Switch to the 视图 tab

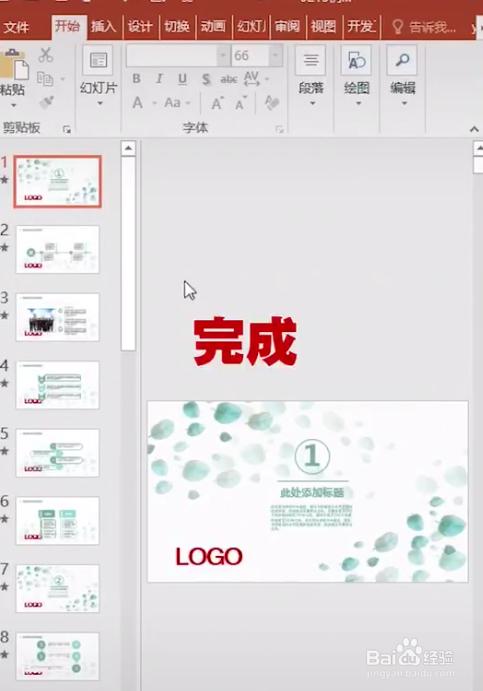click(323, 27)
